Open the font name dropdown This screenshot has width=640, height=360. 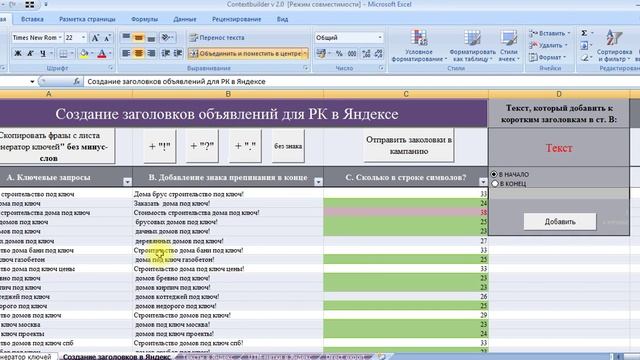pos(60,38)
